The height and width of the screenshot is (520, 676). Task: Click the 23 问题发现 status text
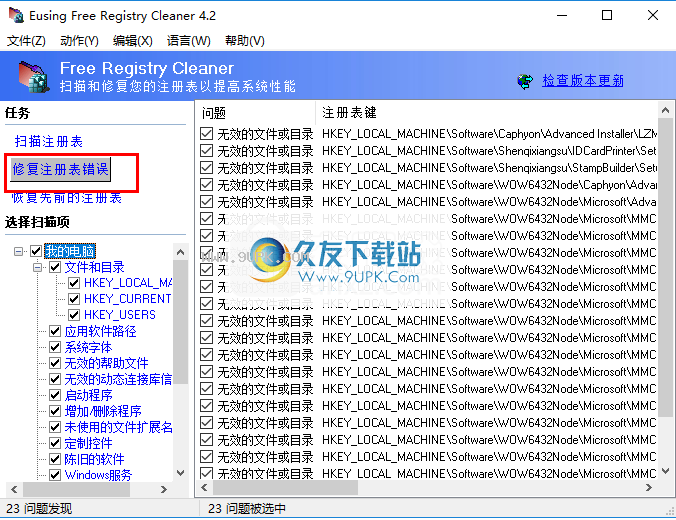click(39, 509)
